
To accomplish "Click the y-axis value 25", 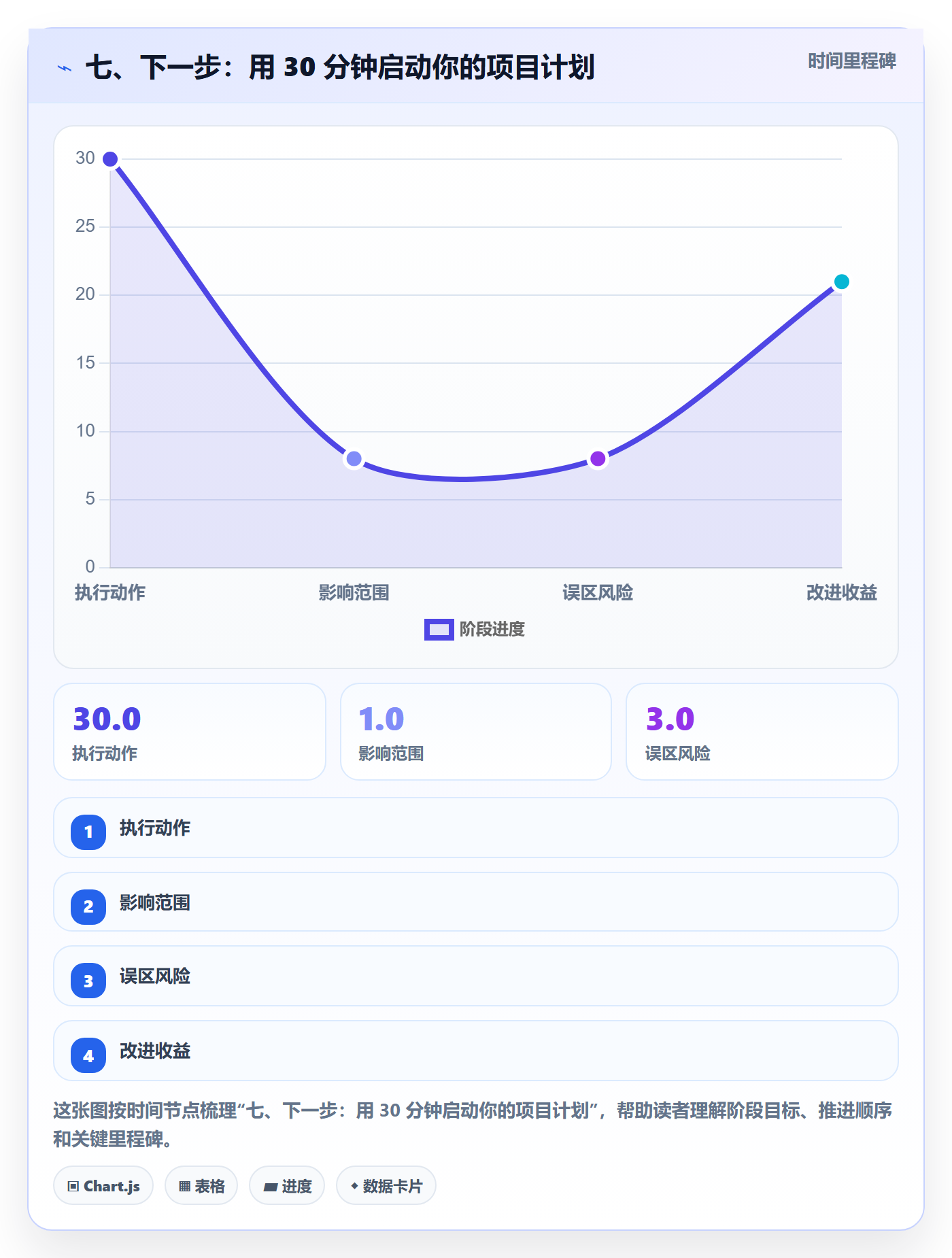I will [85, 226].
